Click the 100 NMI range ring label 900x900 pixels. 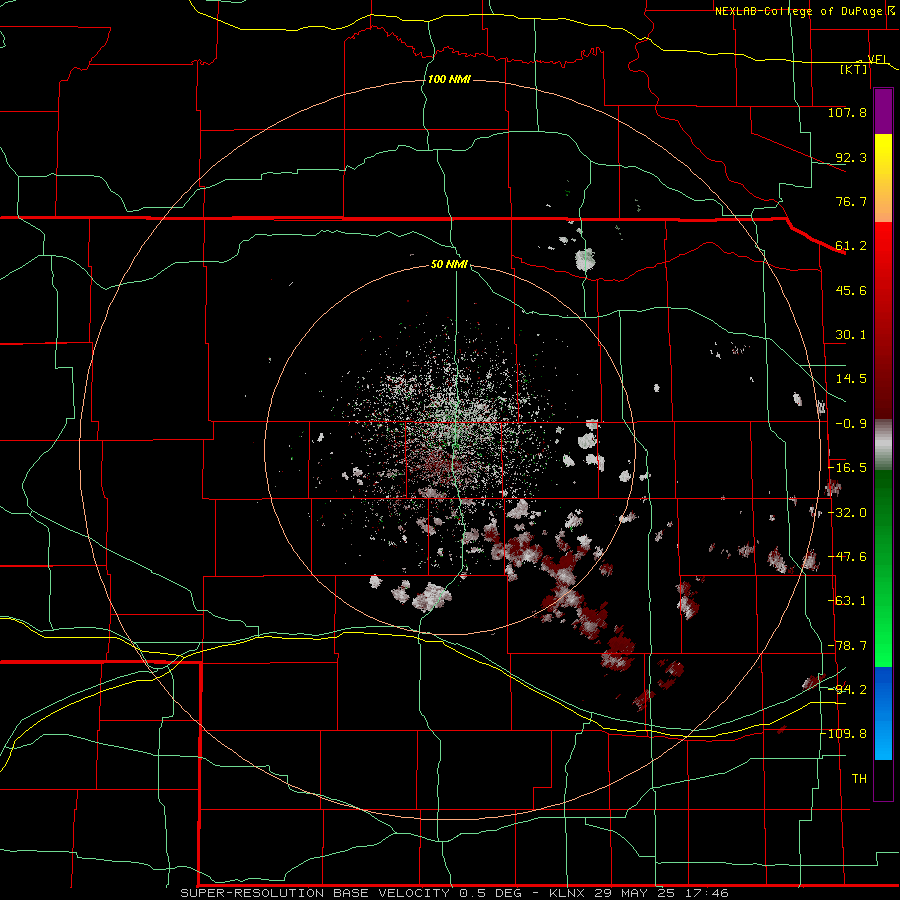point(449,79)
